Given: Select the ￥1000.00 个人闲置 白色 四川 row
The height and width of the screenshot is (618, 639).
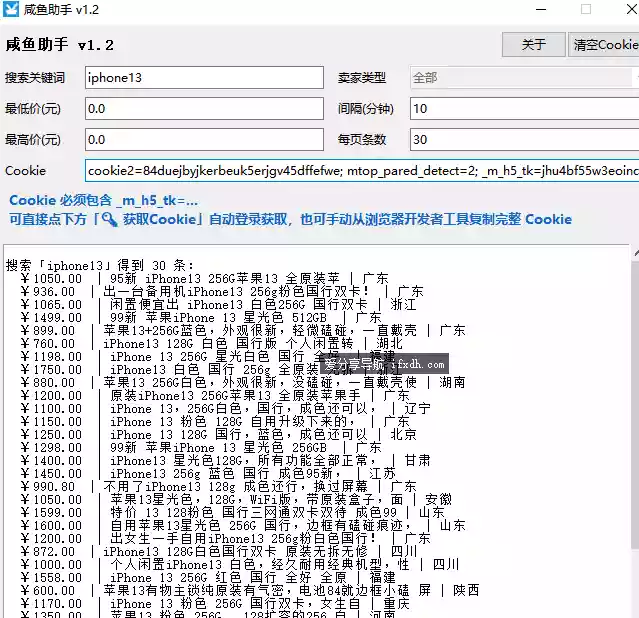Looking at the screenshot, I should pyautogui.click(x=240, y=565).
